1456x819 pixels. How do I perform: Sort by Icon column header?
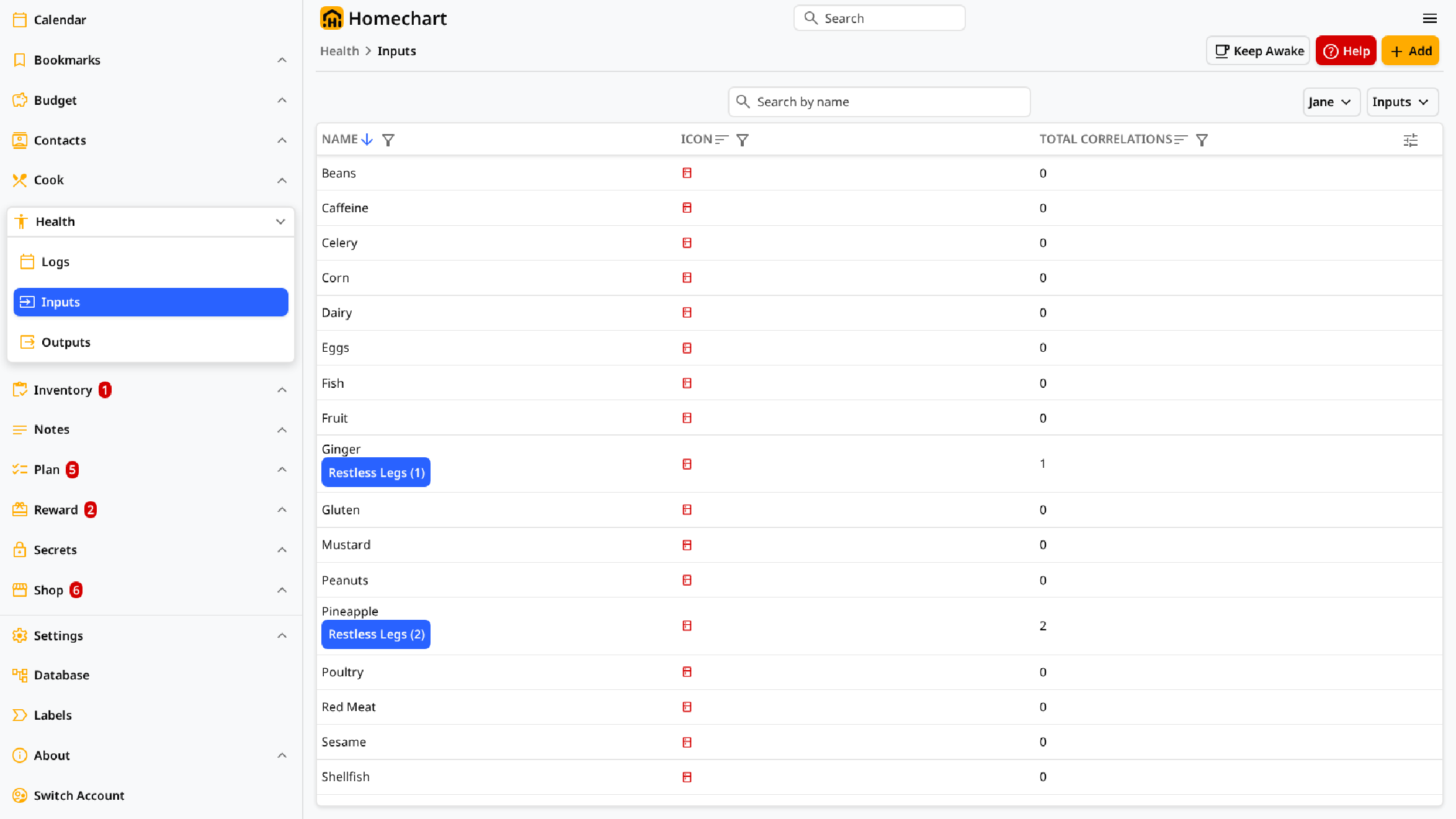coord(704,140)
